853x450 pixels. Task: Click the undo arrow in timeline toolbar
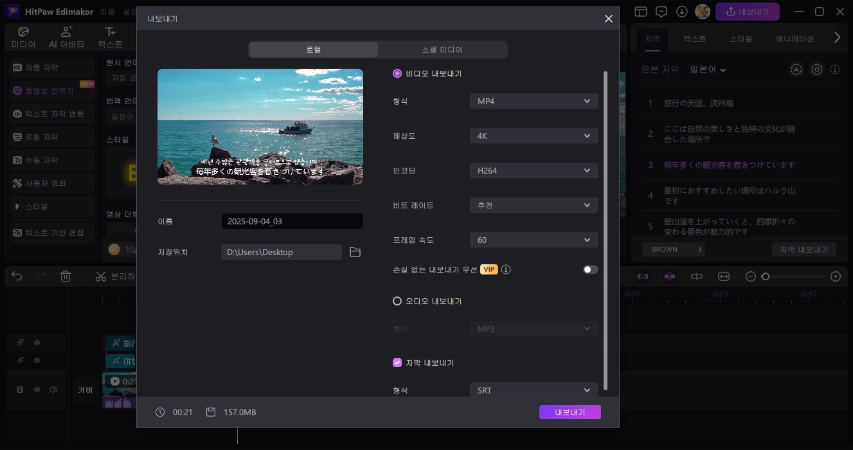[x=16, y=276]
